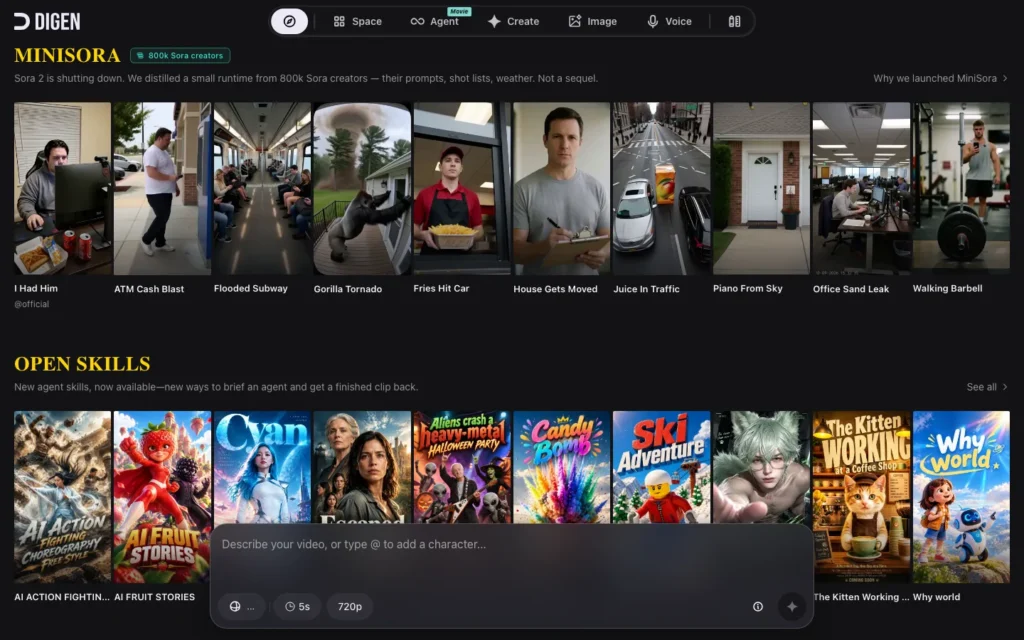Open the 5s duration selector
The width and height of the screenshot is (1024, 640).
(297, 607)
